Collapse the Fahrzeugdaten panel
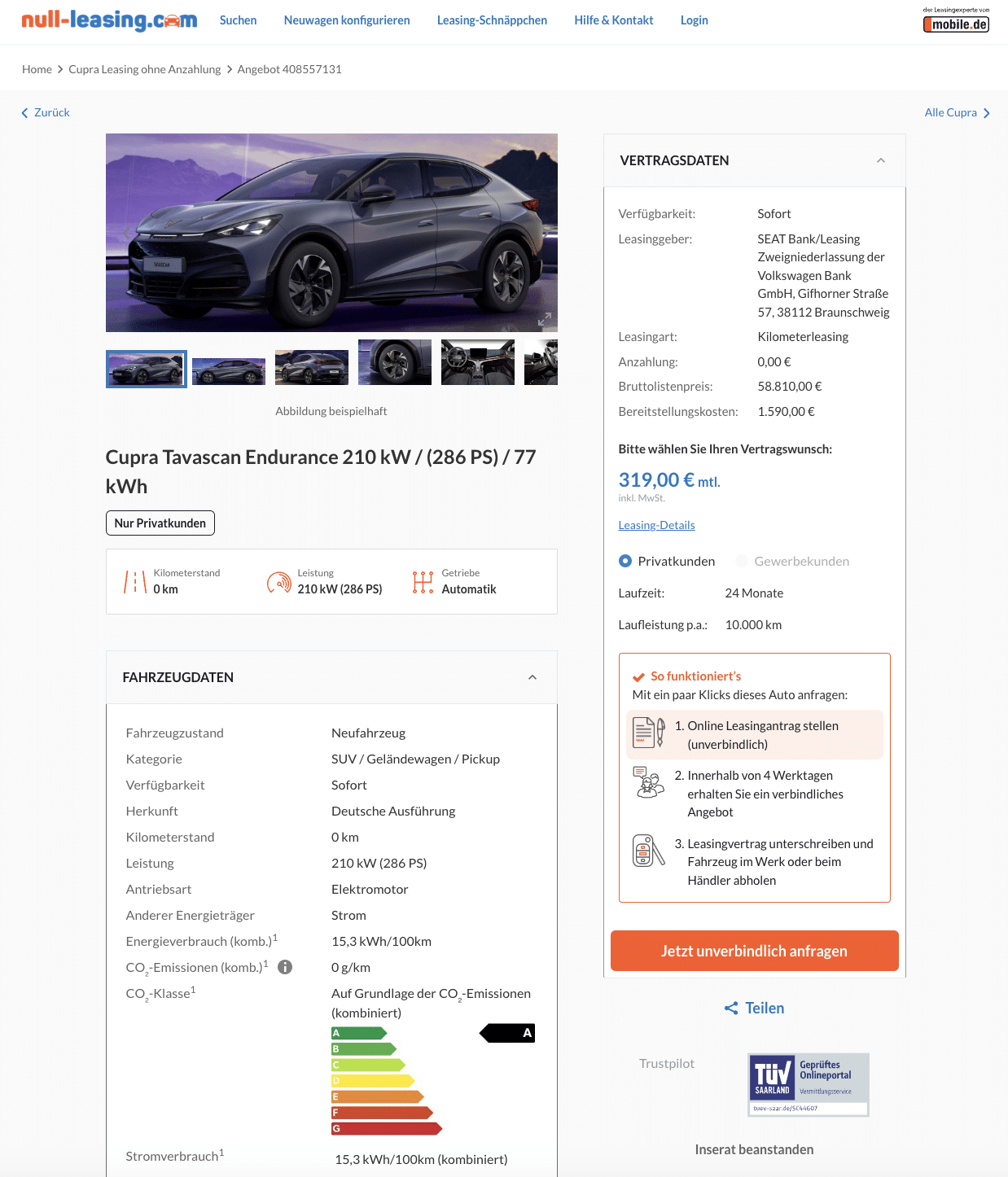Image resolution: width=1008 pixels, height=1177 pixels. 532,677
